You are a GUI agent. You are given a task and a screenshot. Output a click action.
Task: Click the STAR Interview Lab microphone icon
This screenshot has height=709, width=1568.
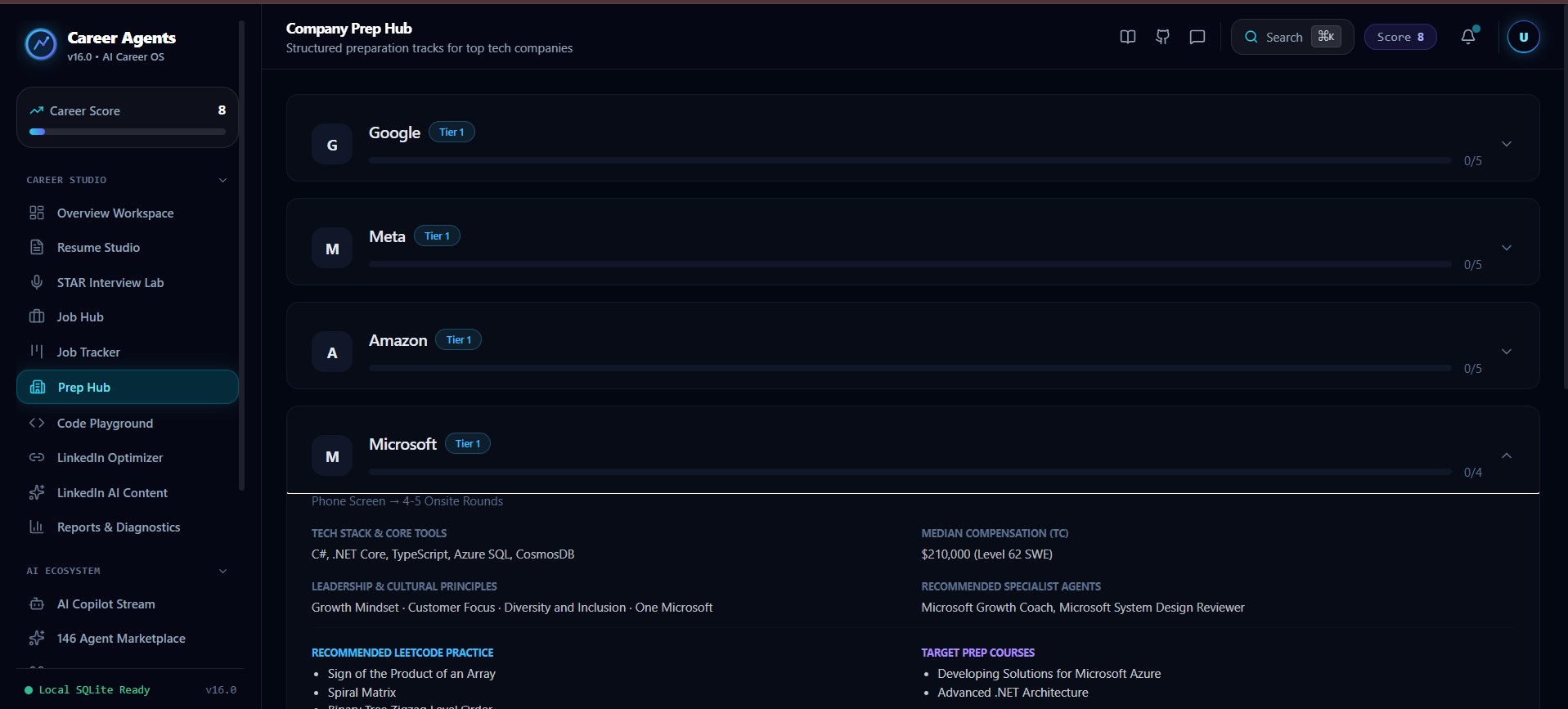pyautogui.click(x=37, y=282)
